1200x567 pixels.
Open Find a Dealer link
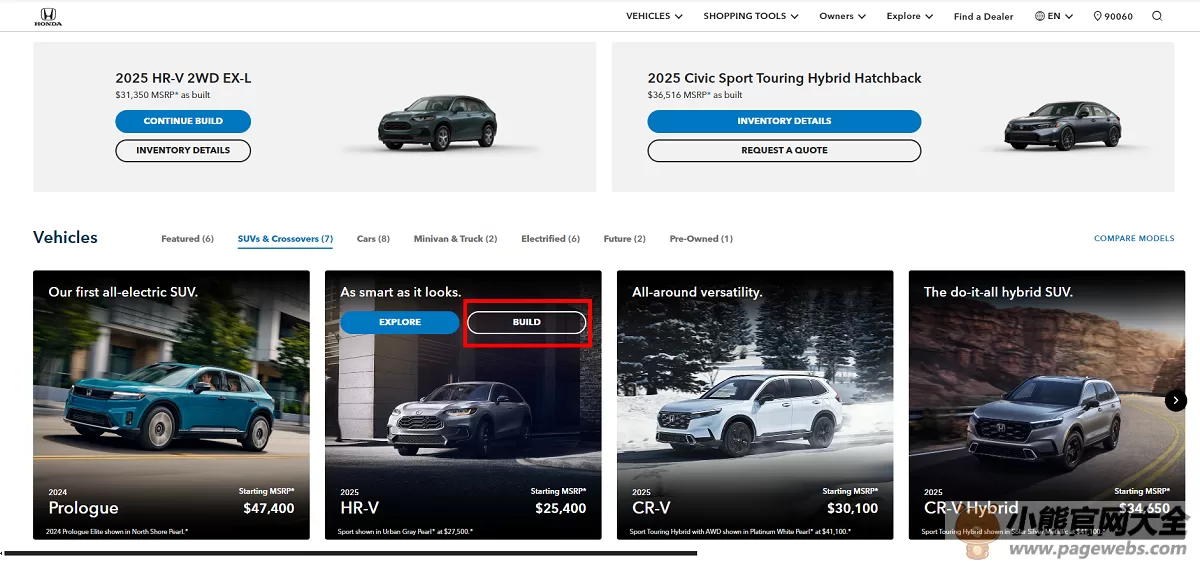(983, 16)
